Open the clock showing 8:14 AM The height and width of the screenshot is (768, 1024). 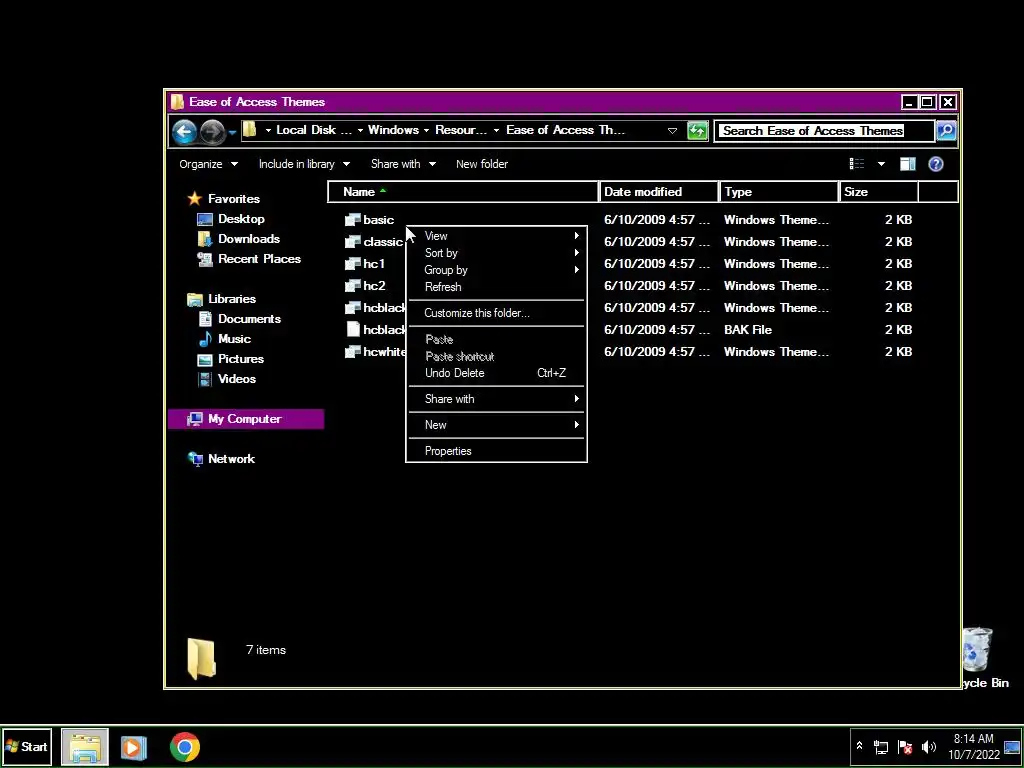pos(974,747)
